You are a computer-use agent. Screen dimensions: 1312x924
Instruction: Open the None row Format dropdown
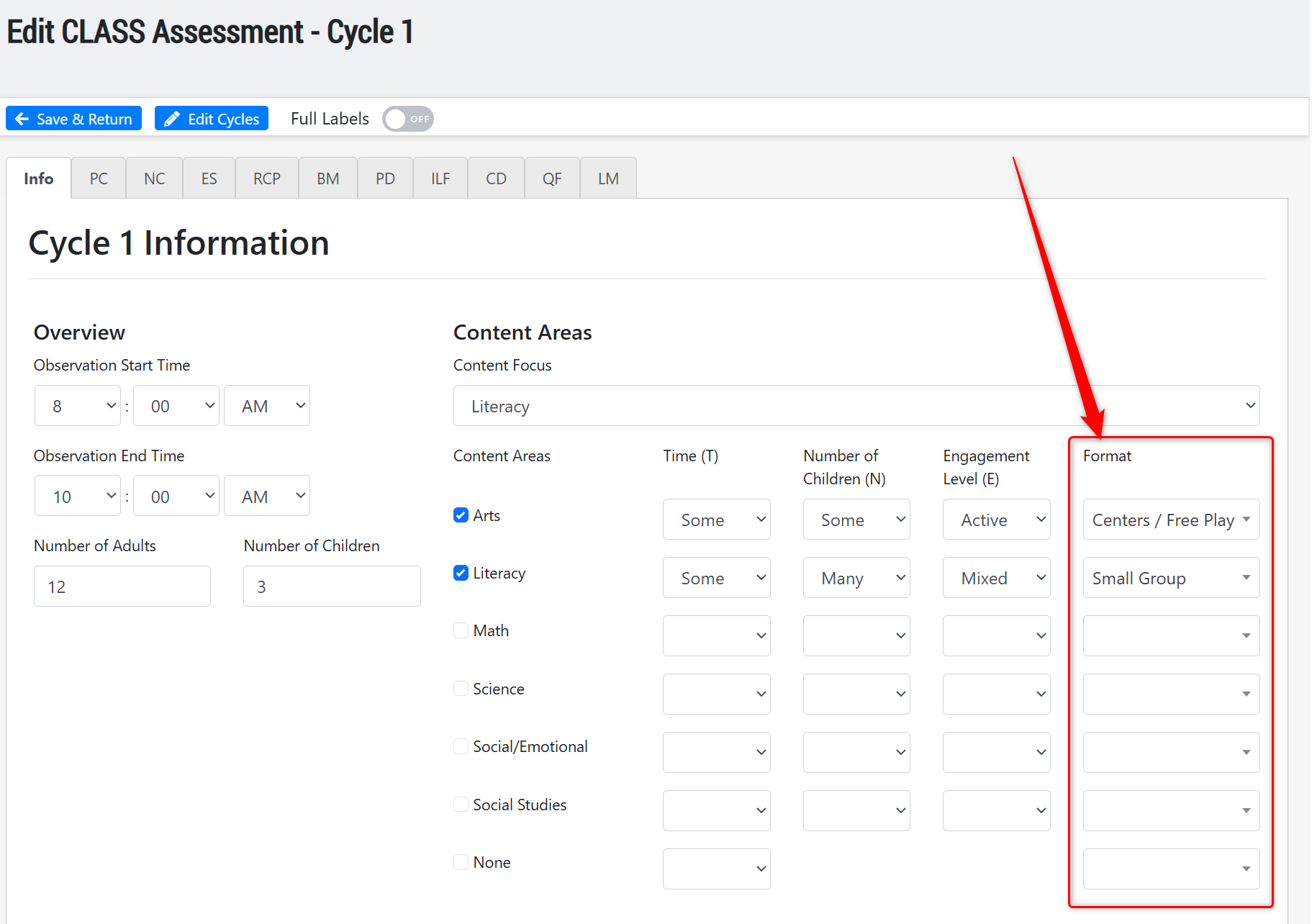[1172, 869]
